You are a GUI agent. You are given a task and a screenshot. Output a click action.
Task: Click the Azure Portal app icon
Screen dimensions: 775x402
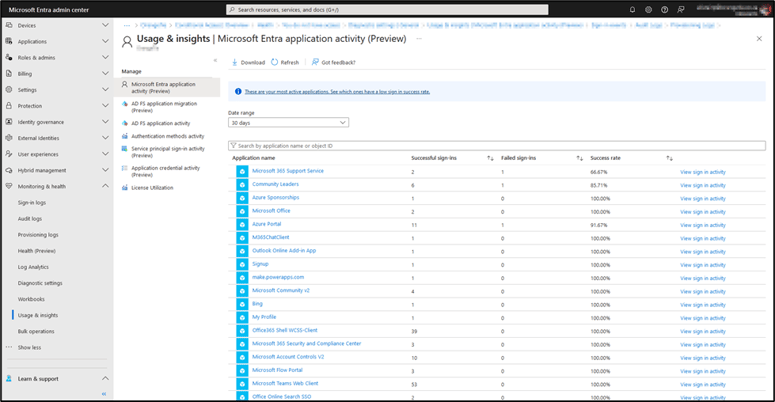coord(242,224)
